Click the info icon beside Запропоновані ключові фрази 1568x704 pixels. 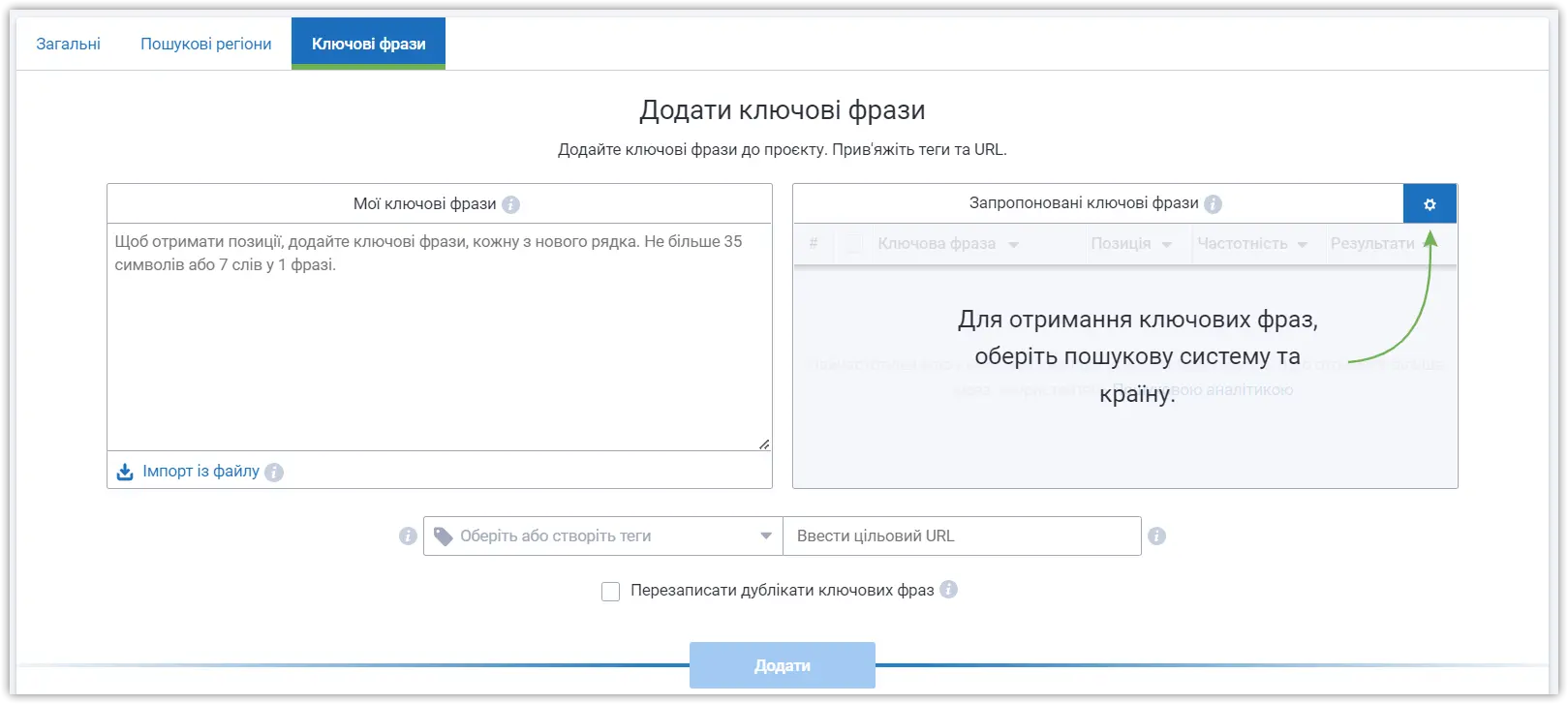[1213, 203]
